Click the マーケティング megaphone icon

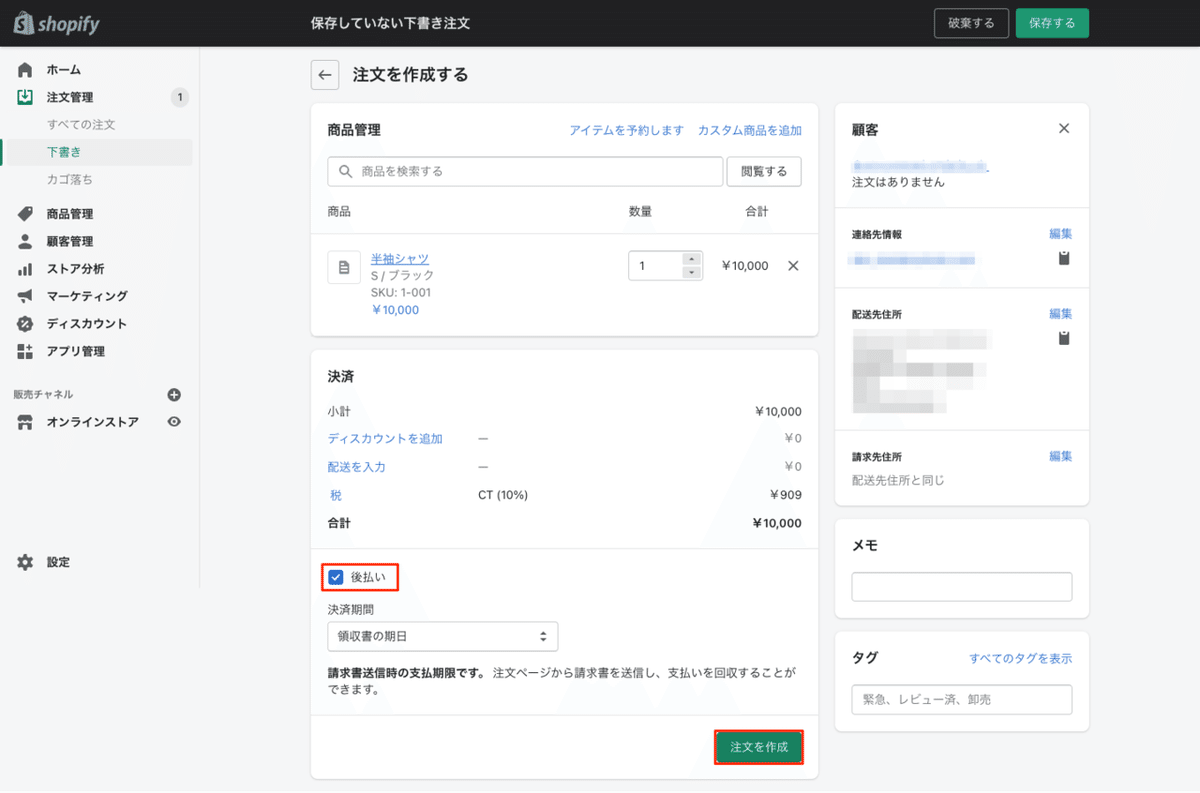pos(26,296)
